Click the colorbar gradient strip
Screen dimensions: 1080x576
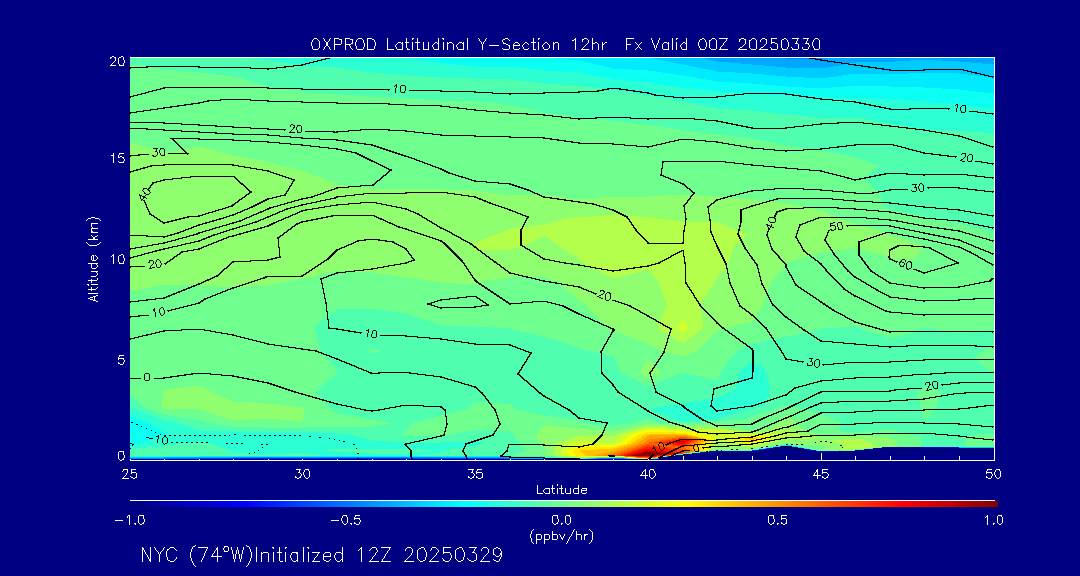pos(563,504)
